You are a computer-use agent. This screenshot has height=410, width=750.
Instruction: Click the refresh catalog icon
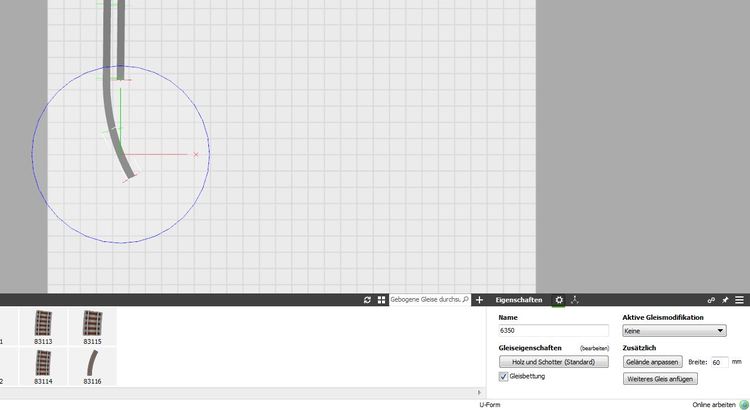(367, 300)
